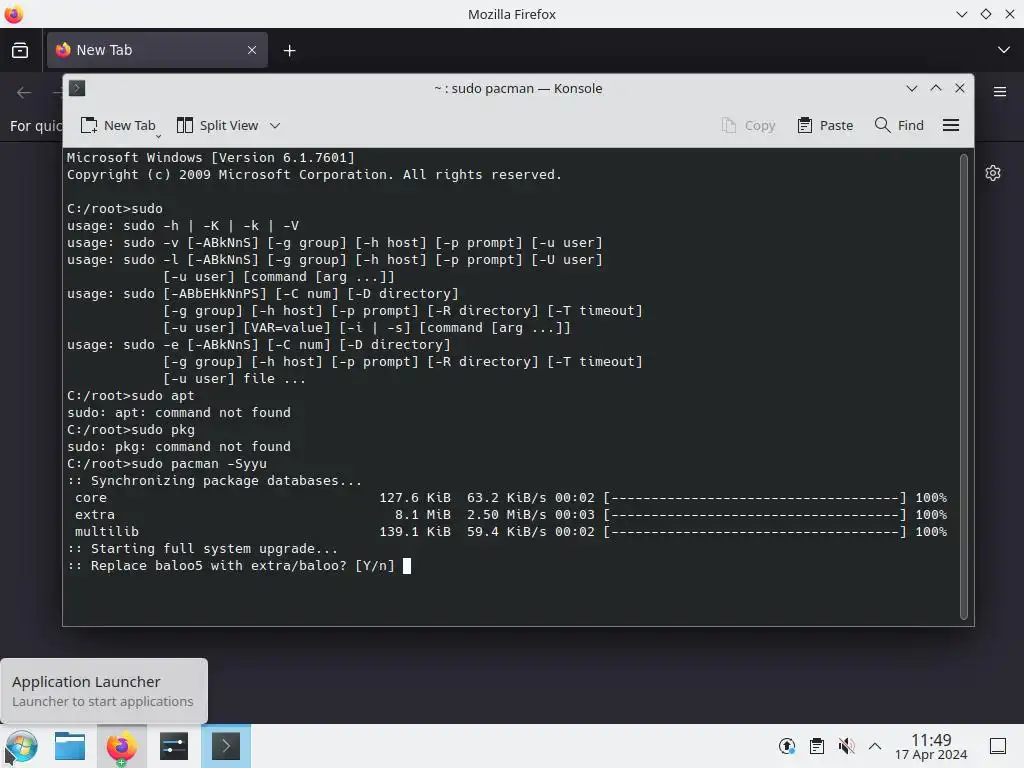Viewport: 1024px width, 768px height.
Task: Select the Firefox New Tab tab
Action: point(157,50)
